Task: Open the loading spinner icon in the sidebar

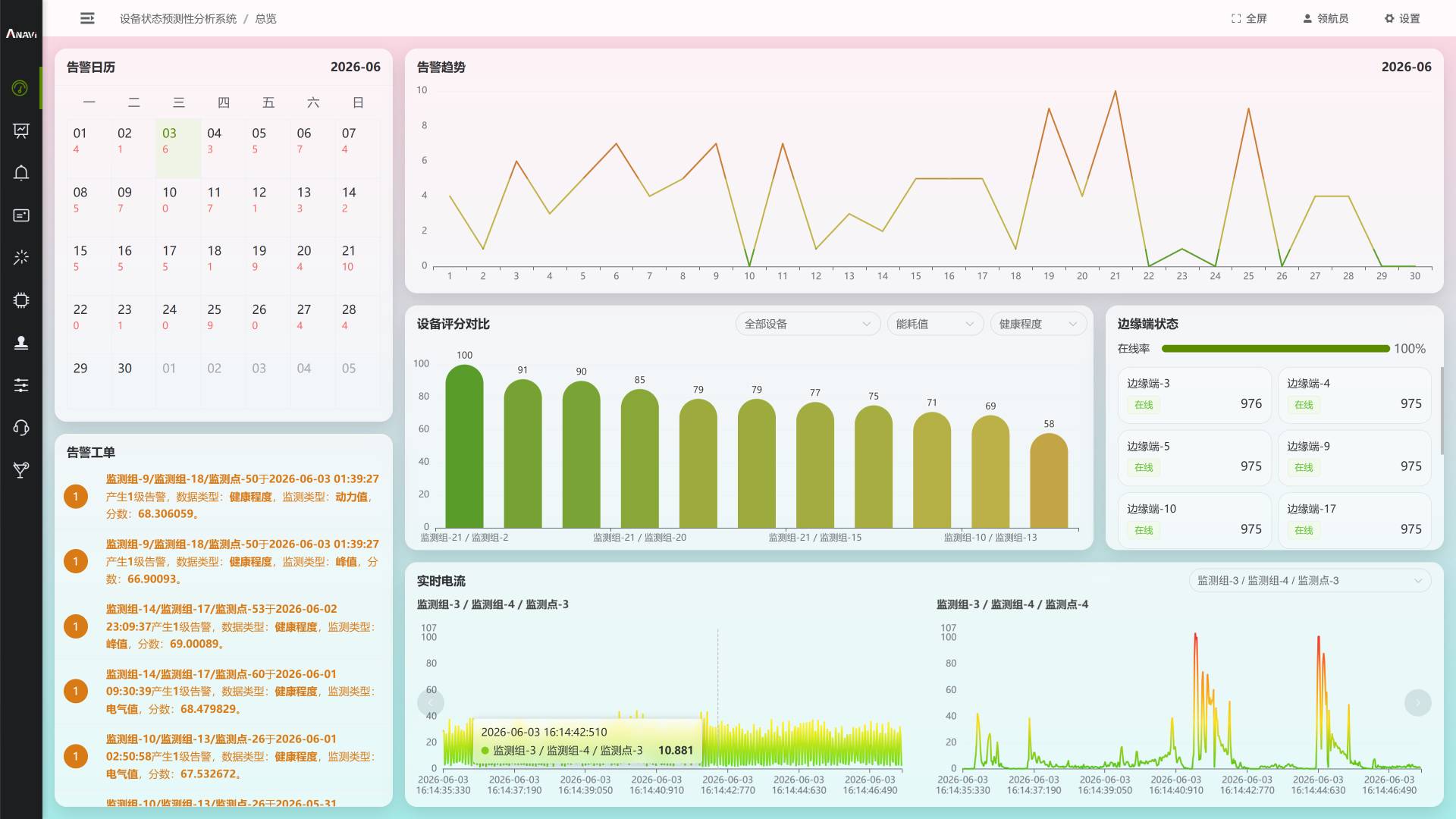Action: (21, 258)
